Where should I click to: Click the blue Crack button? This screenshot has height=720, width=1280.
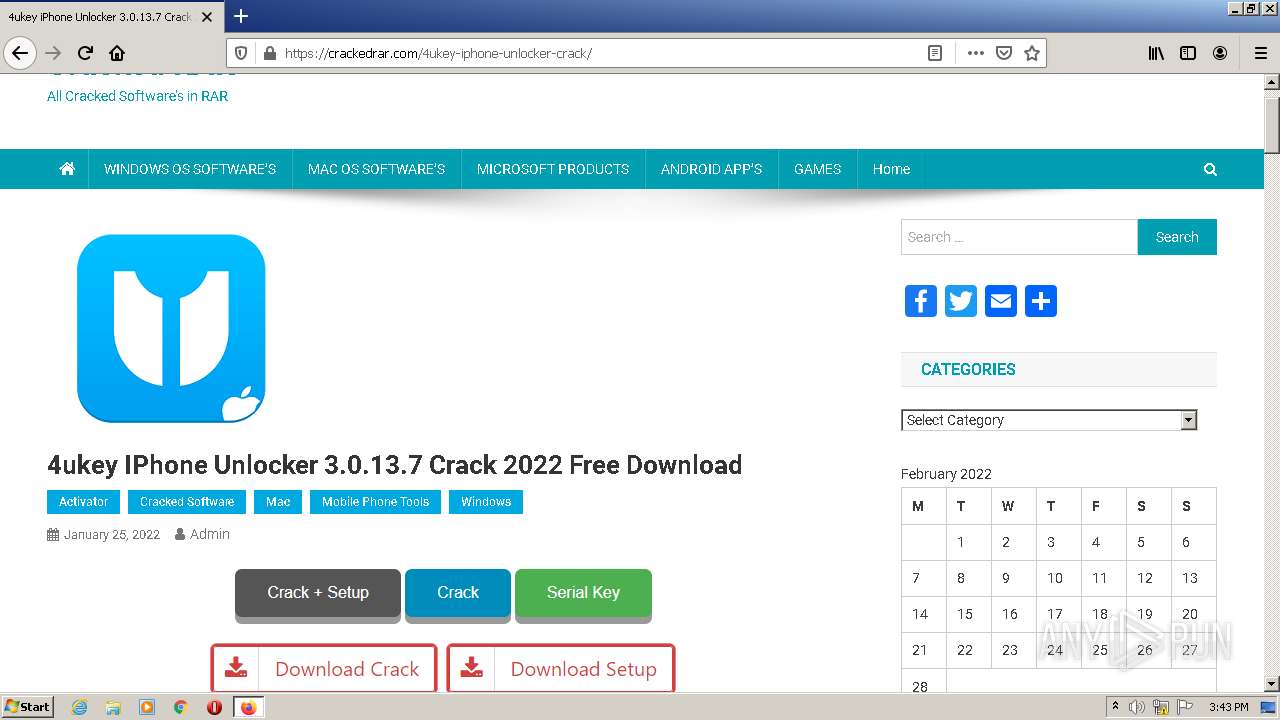[458, 592]
